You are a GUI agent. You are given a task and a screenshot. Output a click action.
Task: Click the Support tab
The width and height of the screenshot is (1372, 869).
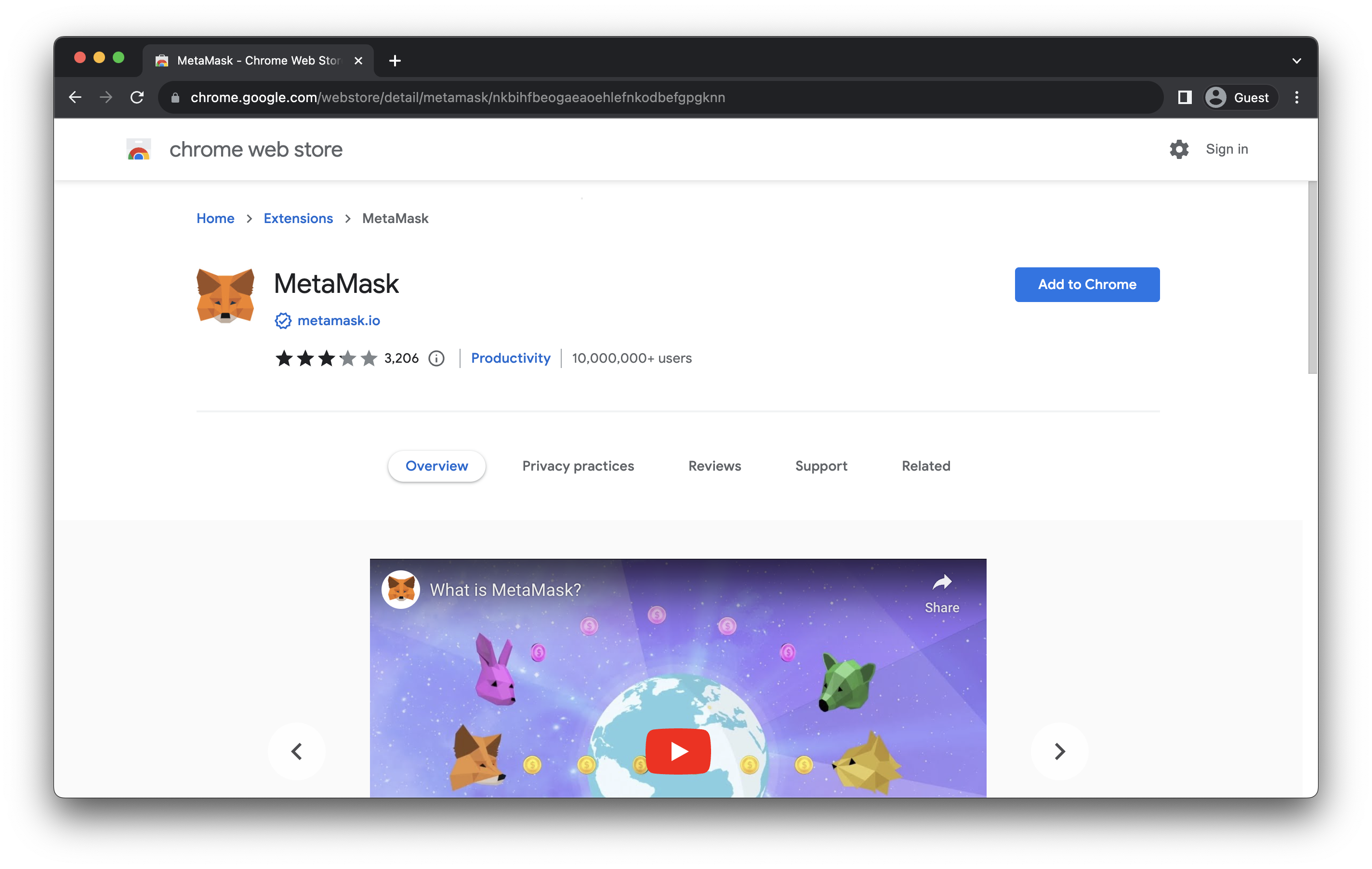pos(821,465)
